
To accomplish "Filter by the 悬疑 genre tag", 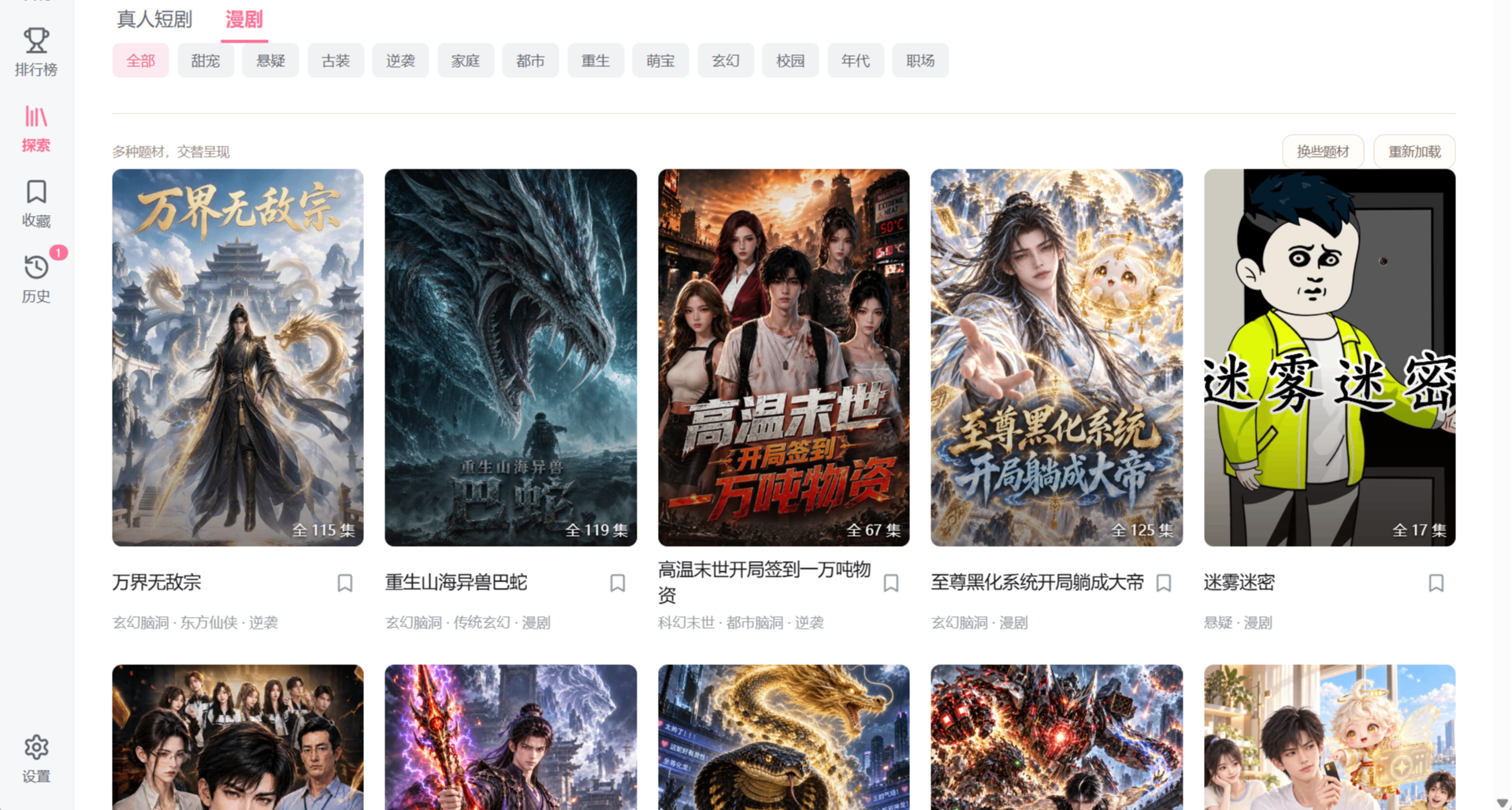I will coord(270,61).
